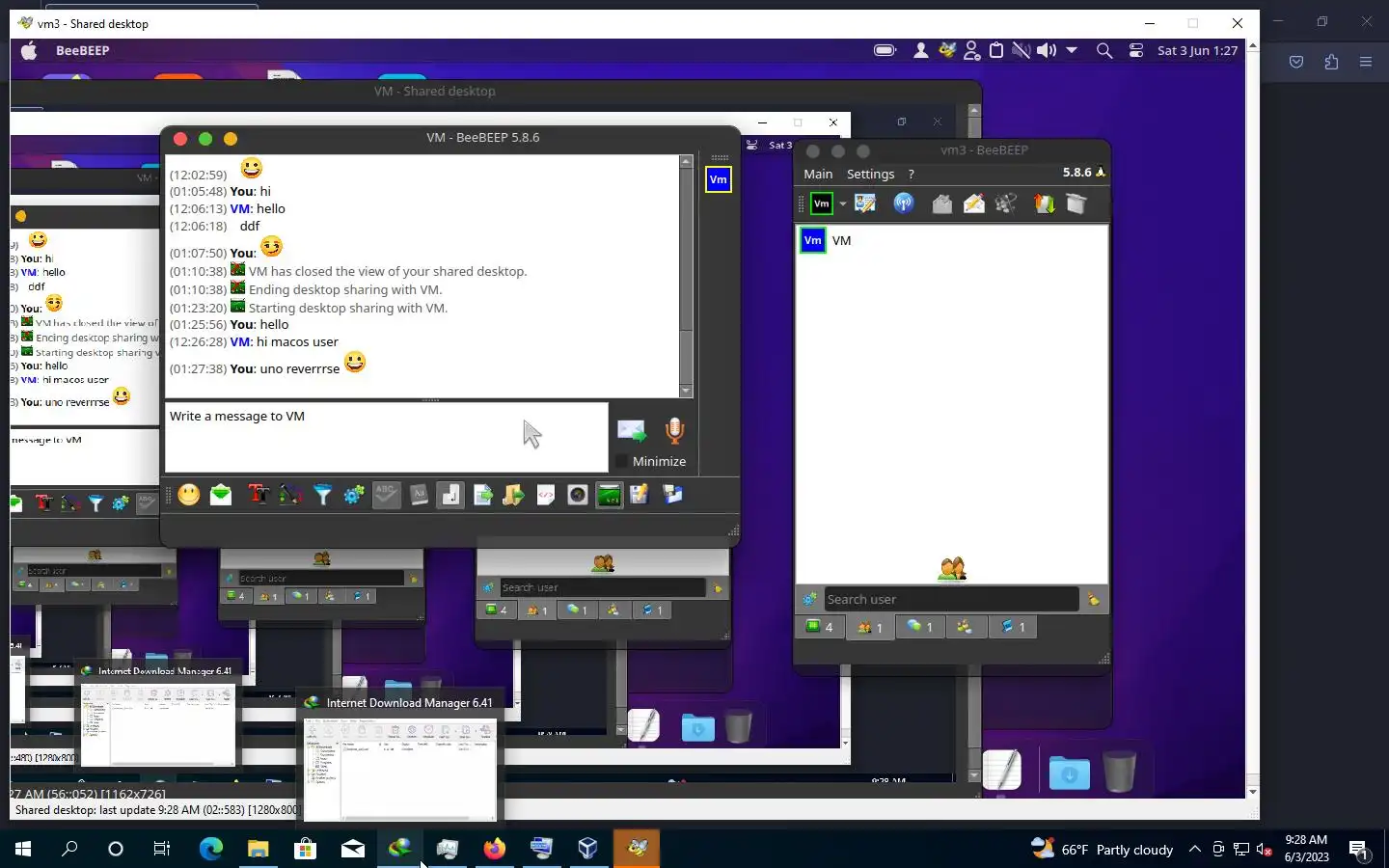
Task: Click the send file document arrow icon
Action: [482, 495]
